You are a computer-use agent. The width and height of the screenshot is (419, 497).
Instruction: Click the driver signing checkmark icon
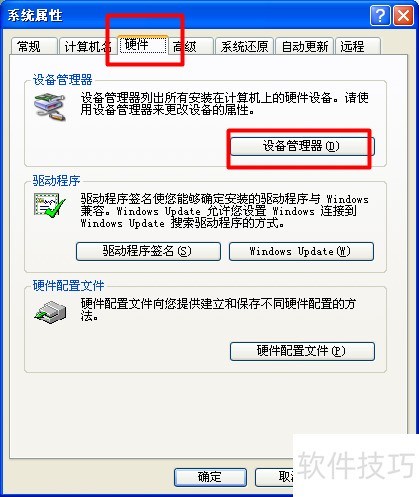pyautogui.click(x=50, y=205)
